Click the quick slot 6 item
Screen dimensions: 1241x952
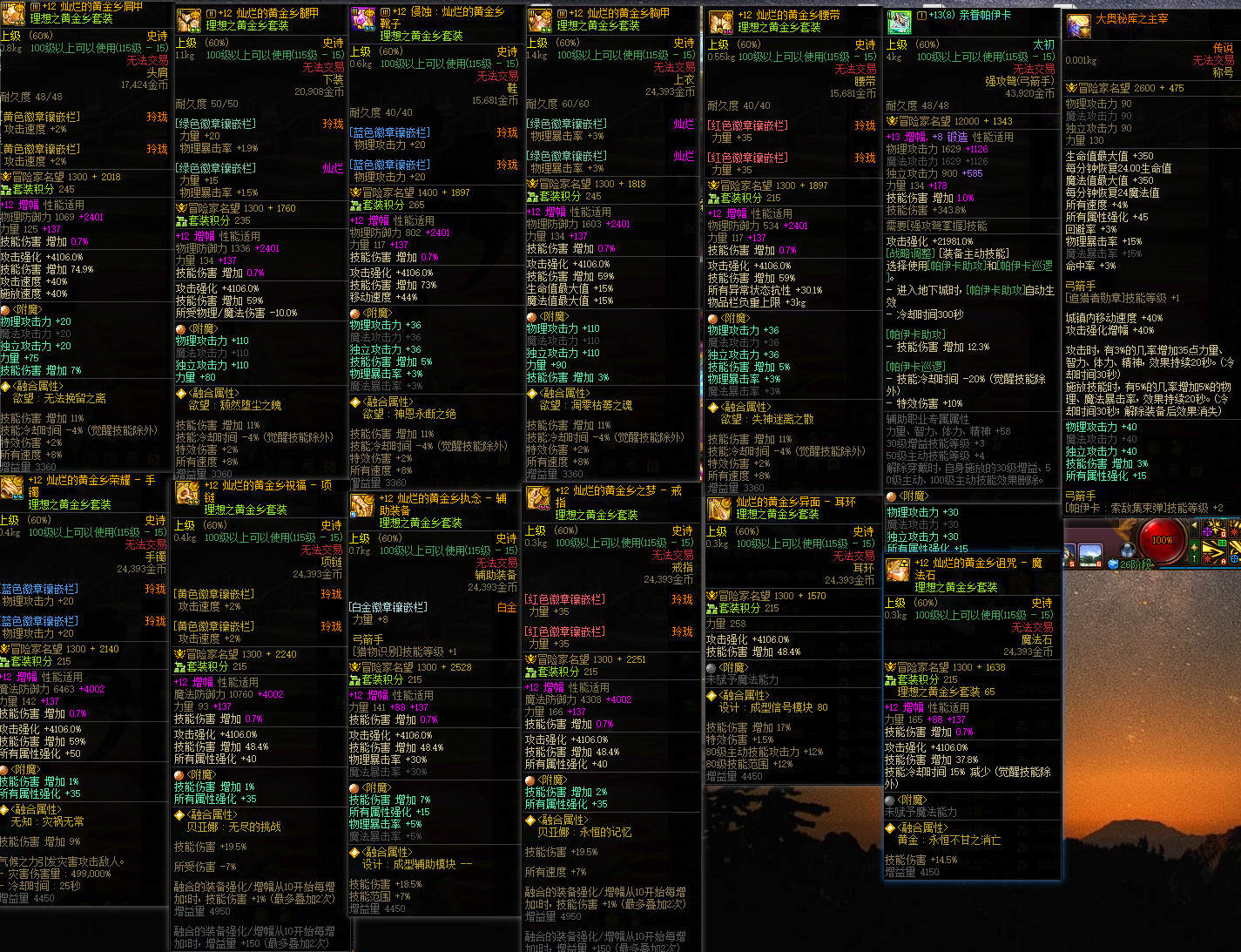click(x=1089, y=555)
